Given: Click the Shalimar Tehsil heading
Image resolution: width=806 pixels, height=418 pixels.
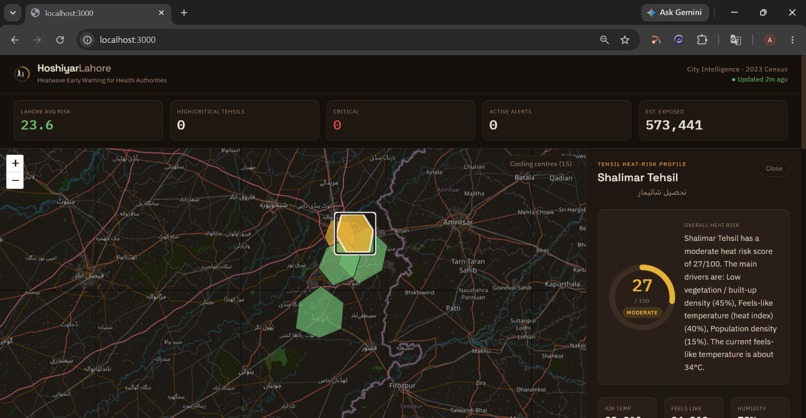Looking at the screenshot, I should click(637, 177).
